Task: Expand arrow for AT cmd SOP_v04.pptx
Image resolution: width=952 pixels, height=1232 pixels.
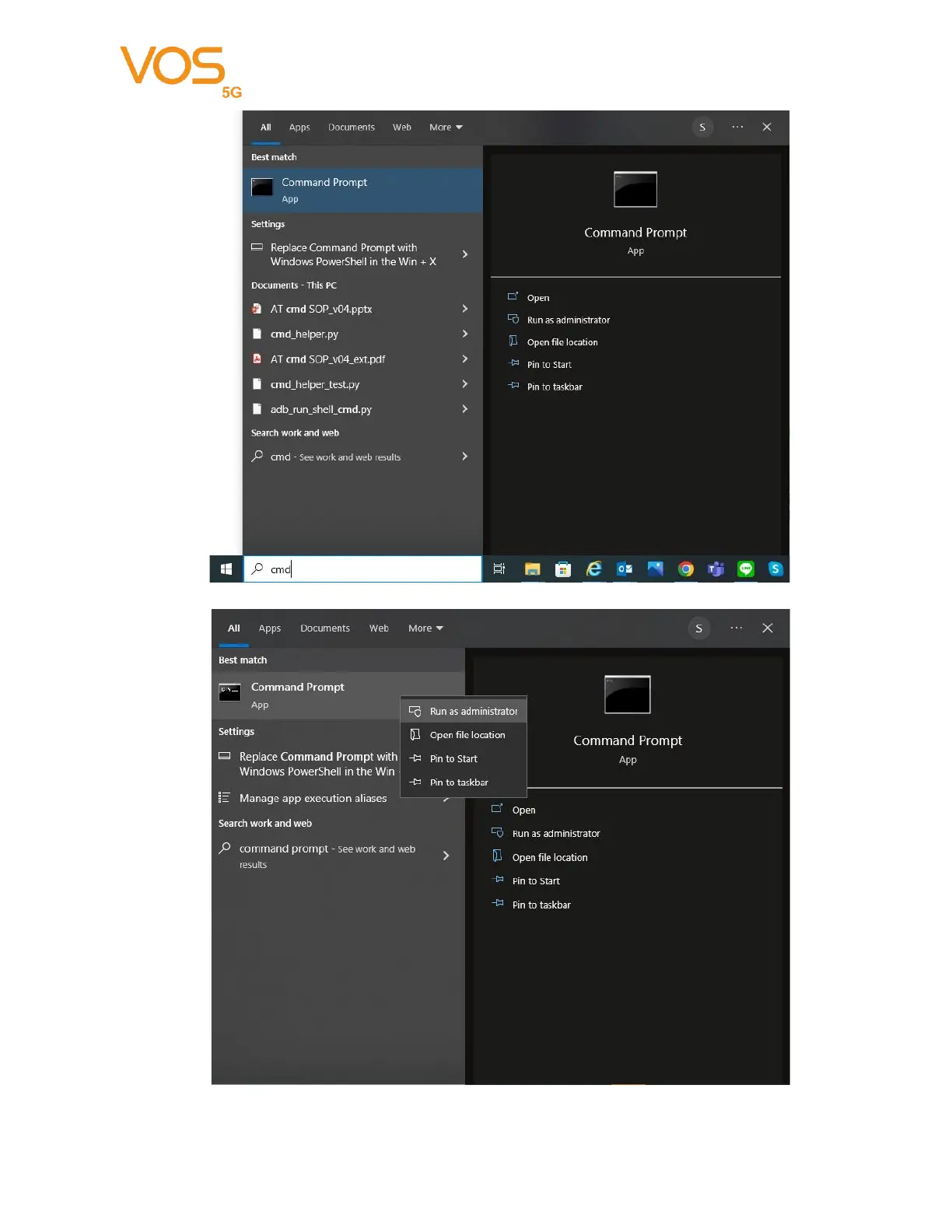Action: [465, 309]
